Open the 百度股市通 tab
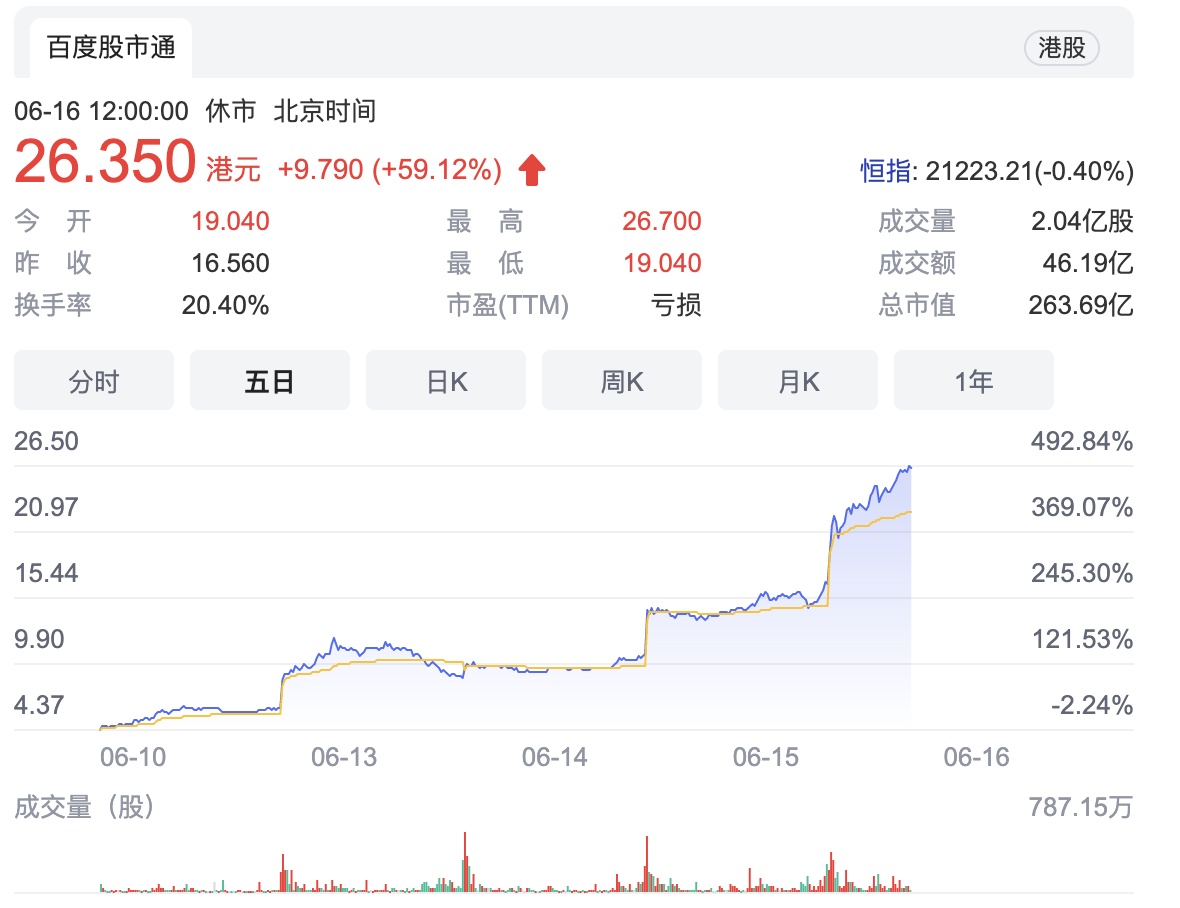Image resolution: width=1180 pixels, height=908 pixels. click(x=111, y=48)
